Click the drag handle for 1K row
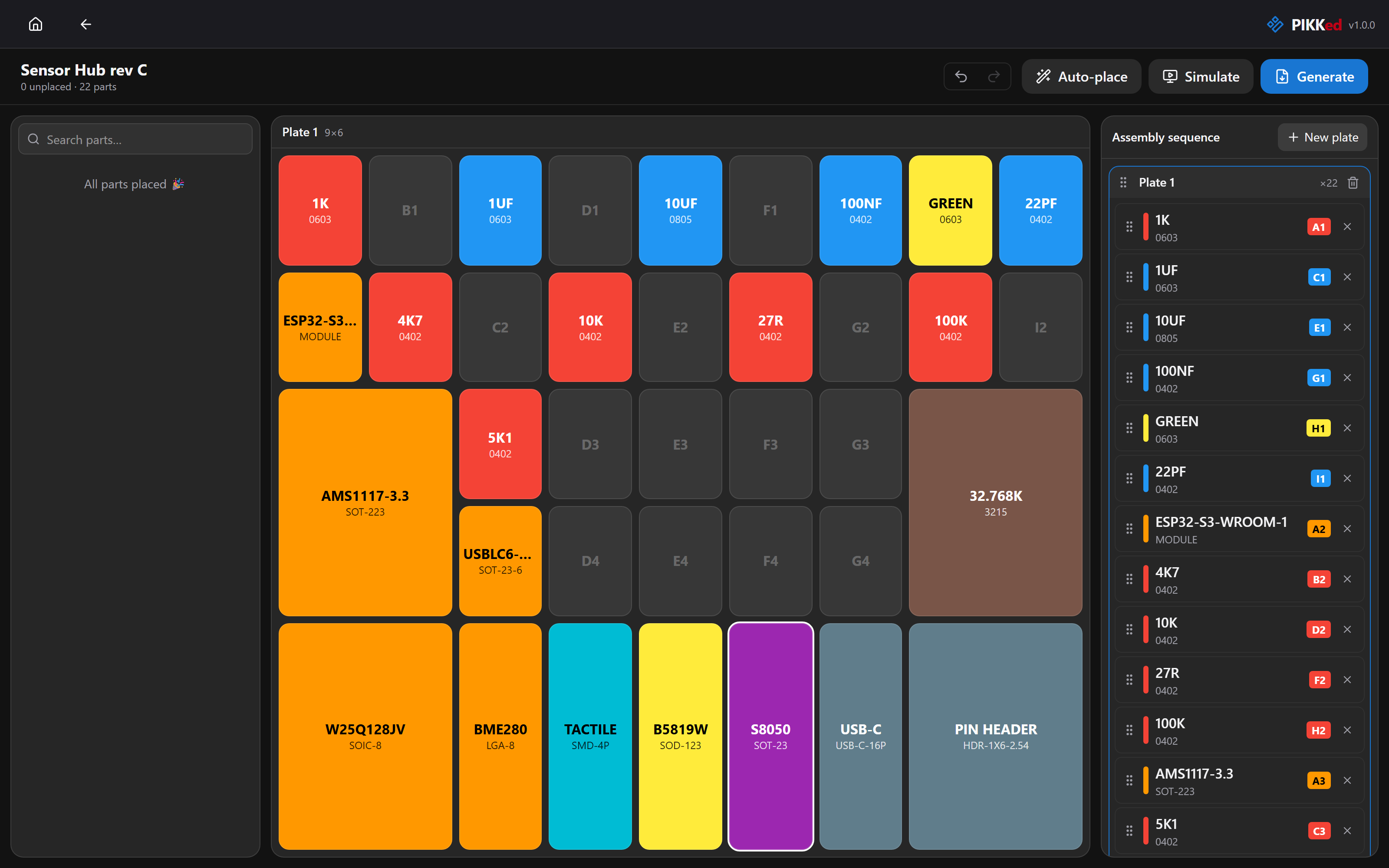Screen dimensions: 1389x868 coord(1129,227)
